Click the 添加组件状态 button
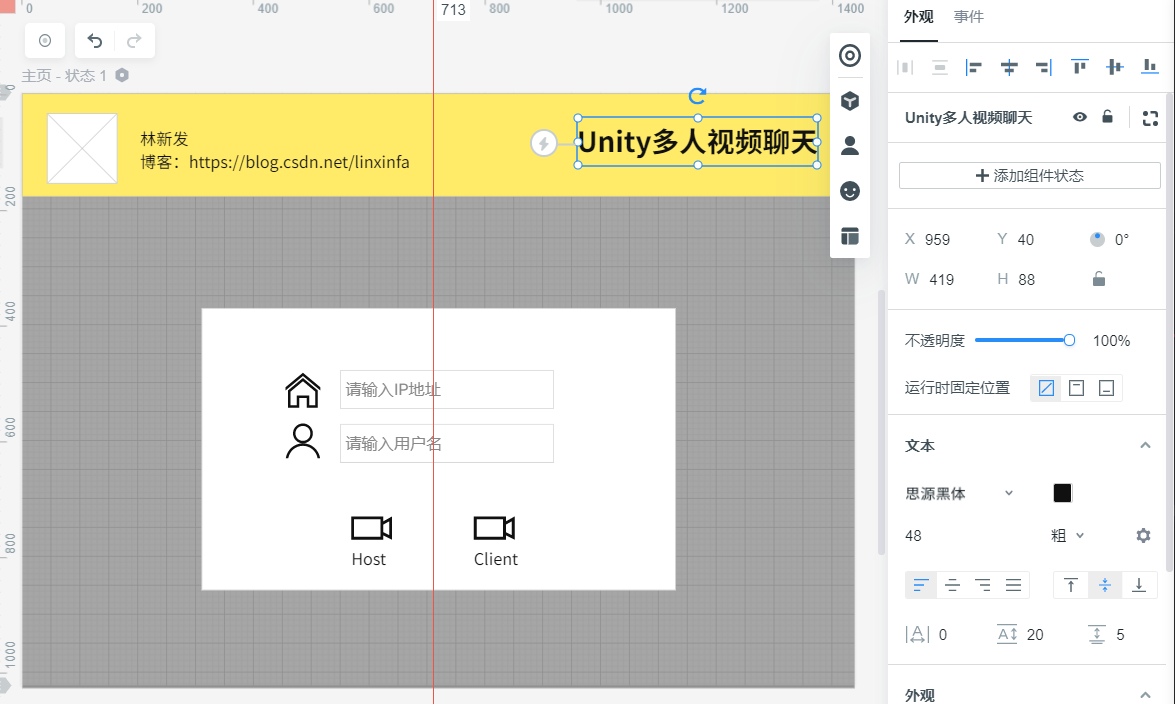The image size is (1175, 704). point(1028,175)
